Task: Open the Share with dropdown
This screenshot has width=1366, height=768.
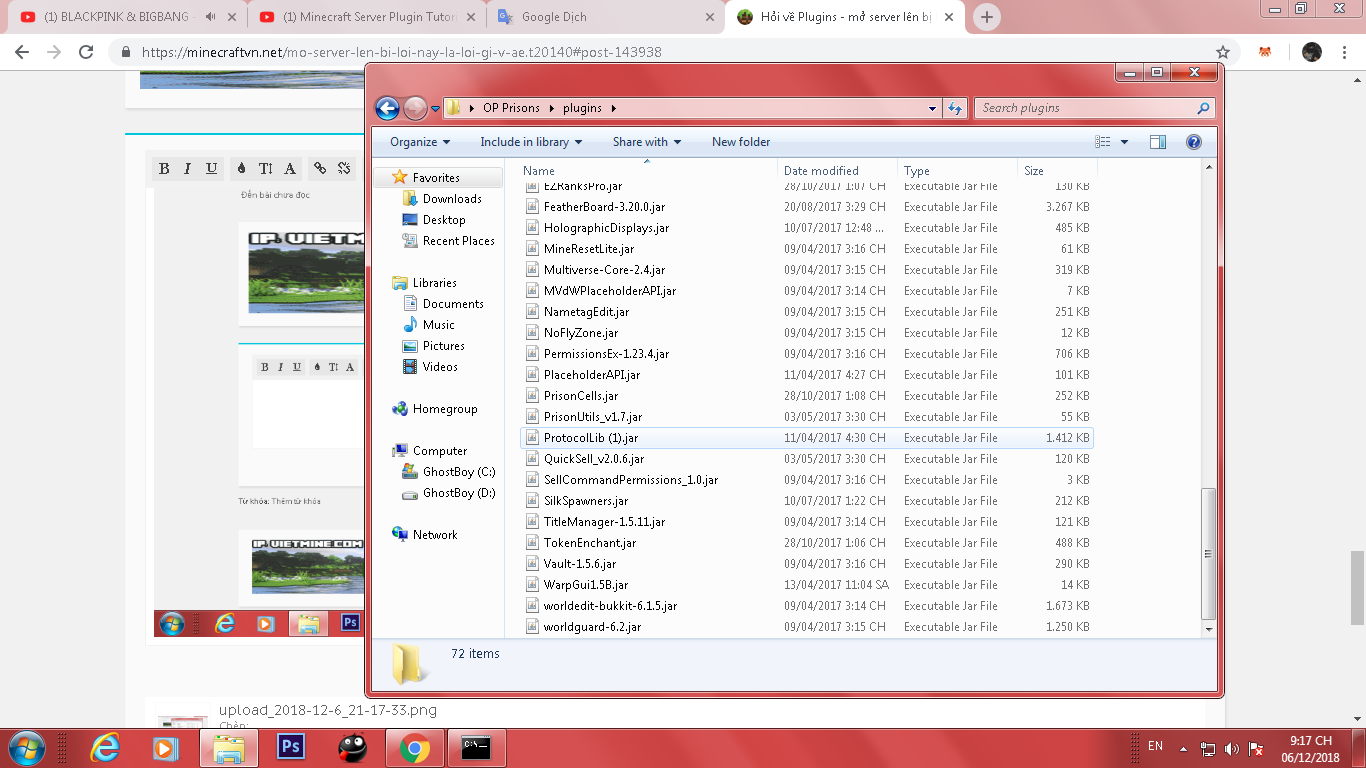Action: (646, 142)
